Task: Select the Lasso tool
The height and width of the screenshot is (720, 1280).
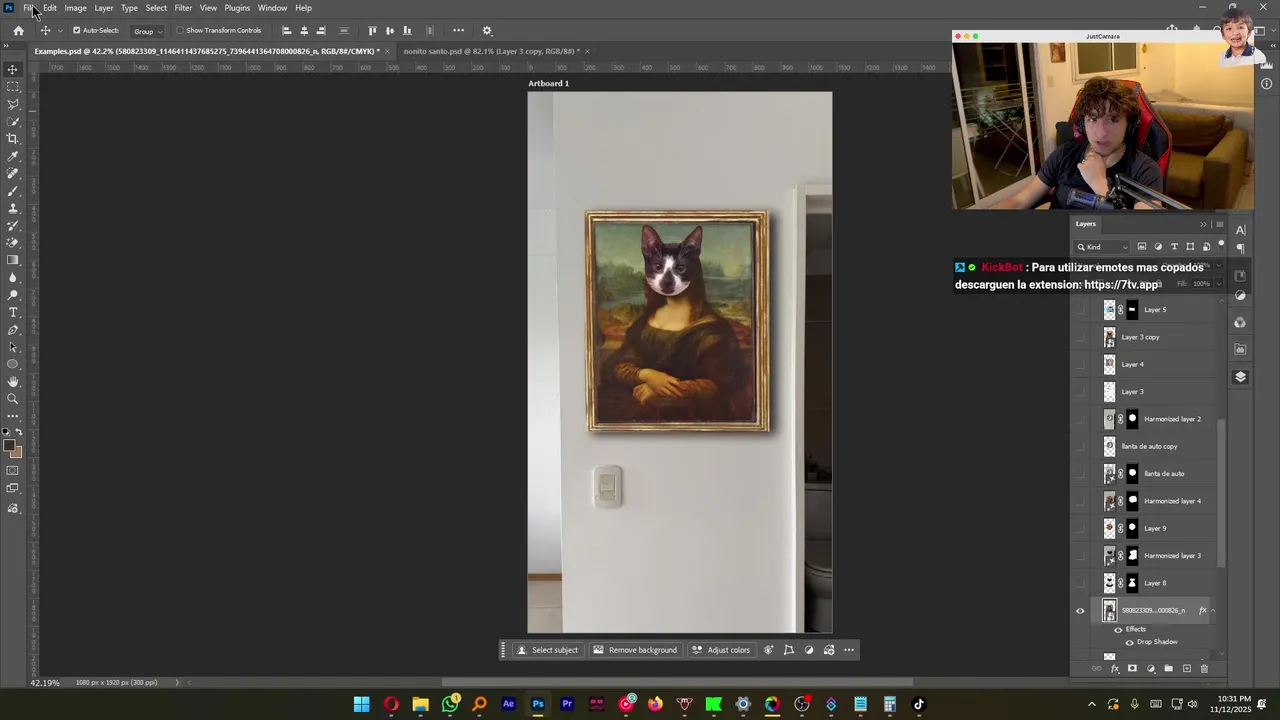Action: (x=13, y=104)
